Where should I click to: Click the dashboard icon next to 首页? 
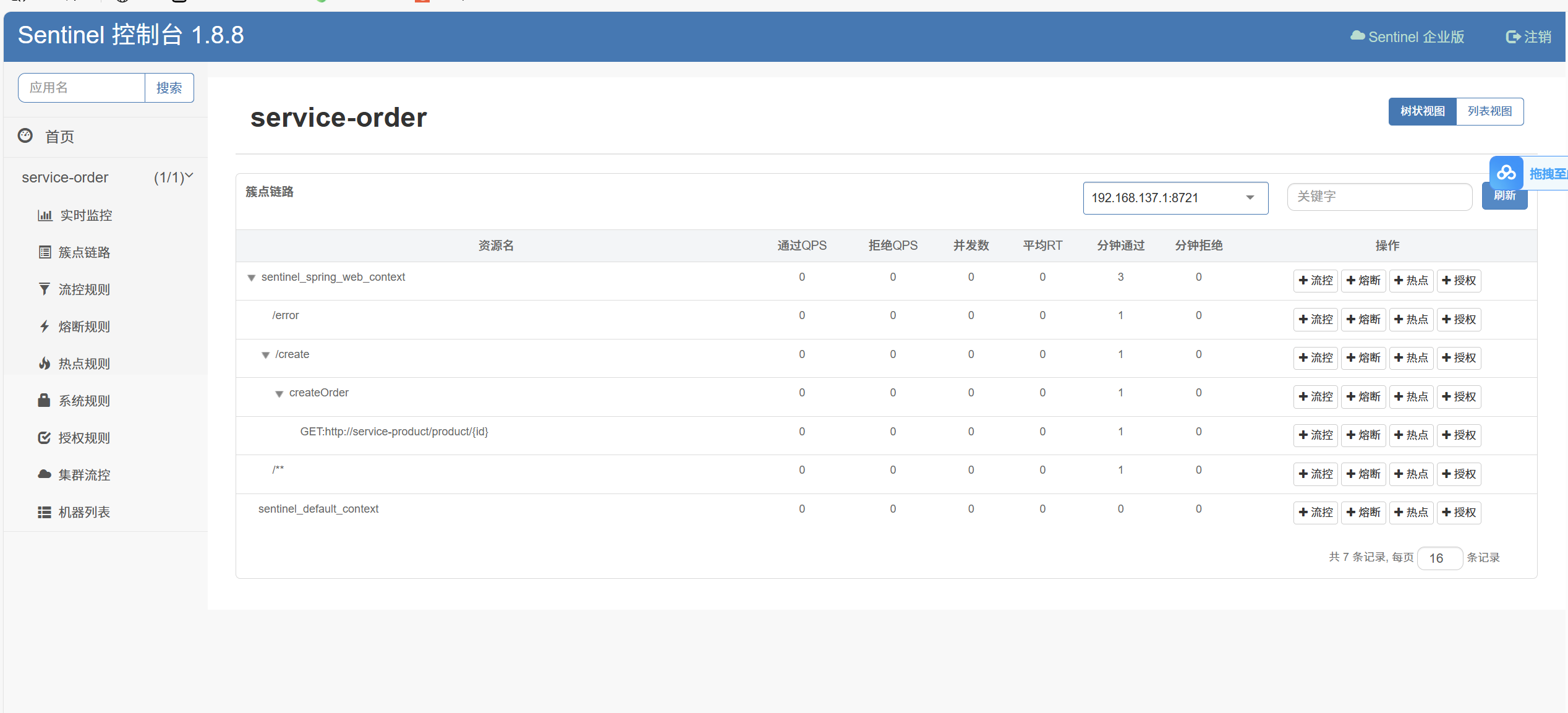pyautogui.click(x=25, y=136)
